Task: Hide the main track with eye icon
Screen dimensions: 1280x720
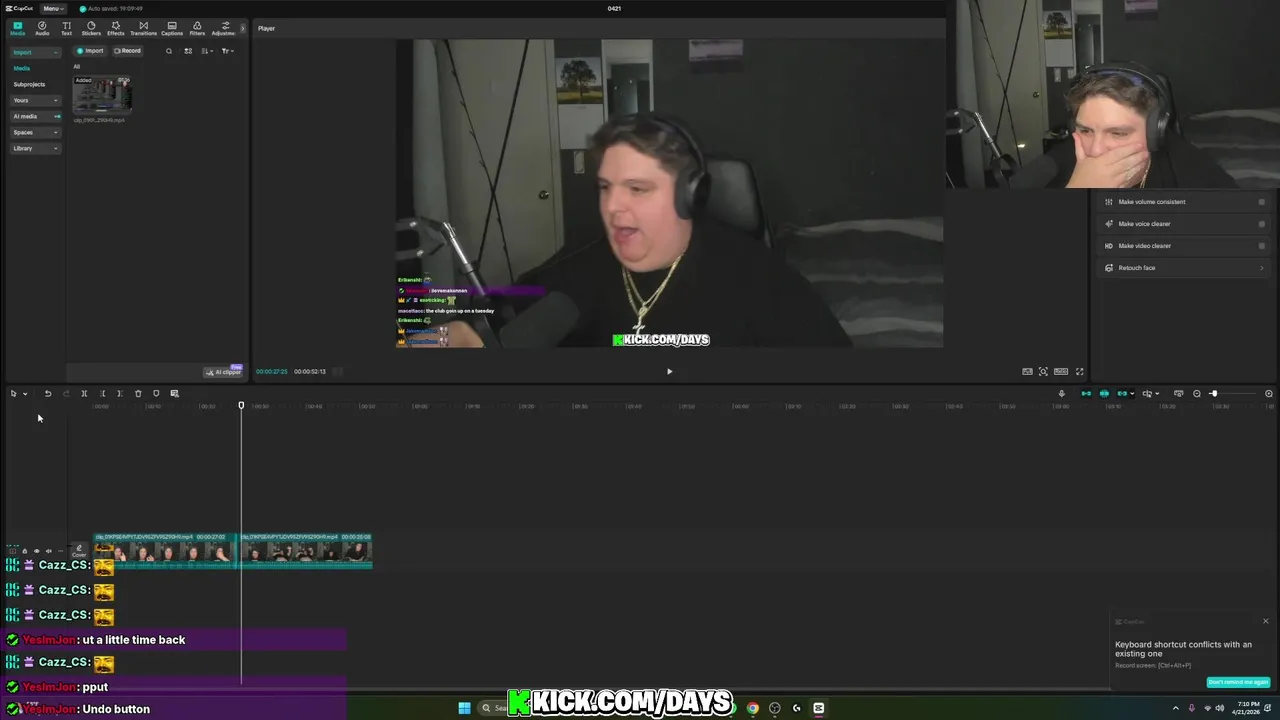Action: tap(37, 551)
